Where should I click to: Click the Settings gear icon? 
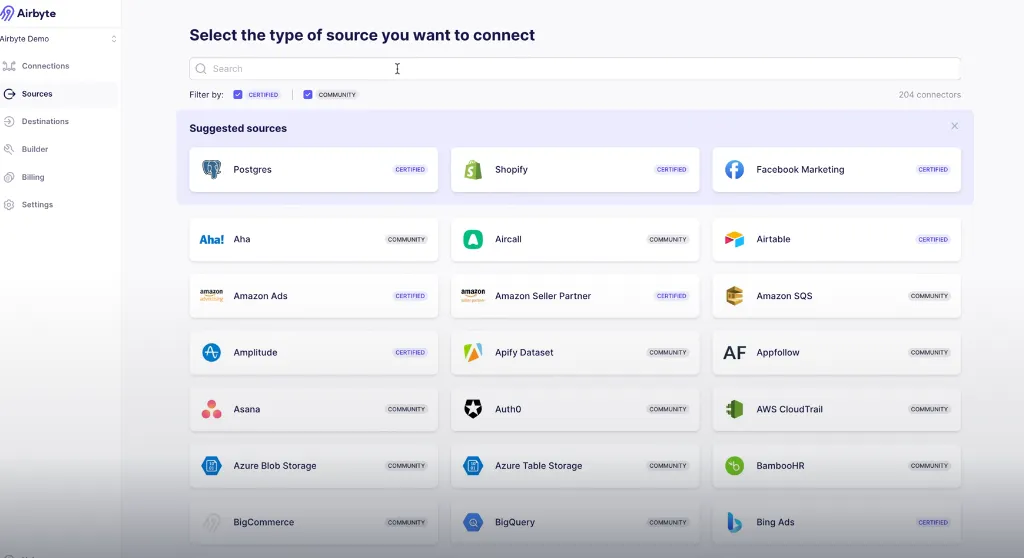9,205
